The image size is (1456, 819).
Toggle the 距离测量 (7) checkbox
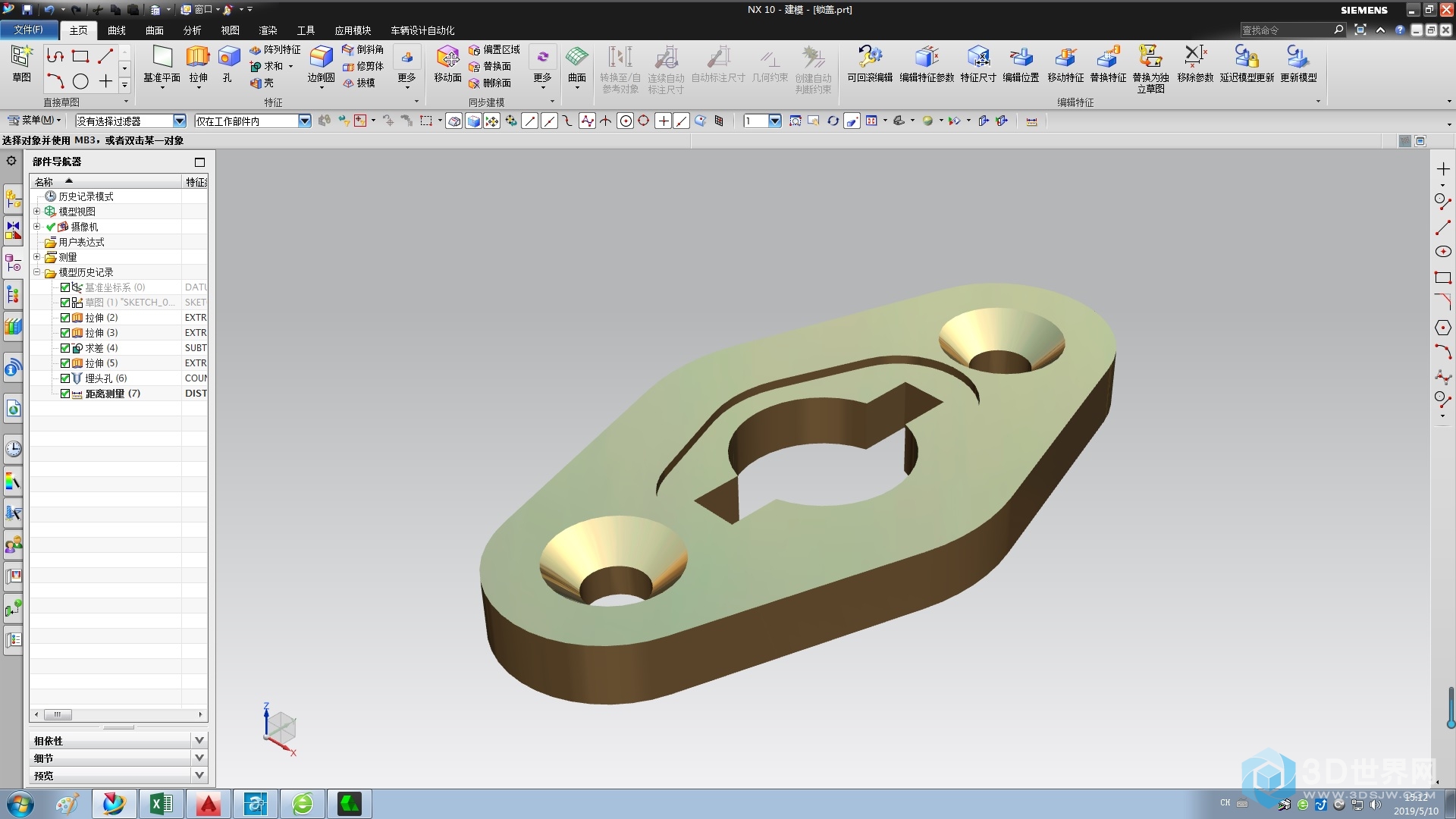coord(65,394)
